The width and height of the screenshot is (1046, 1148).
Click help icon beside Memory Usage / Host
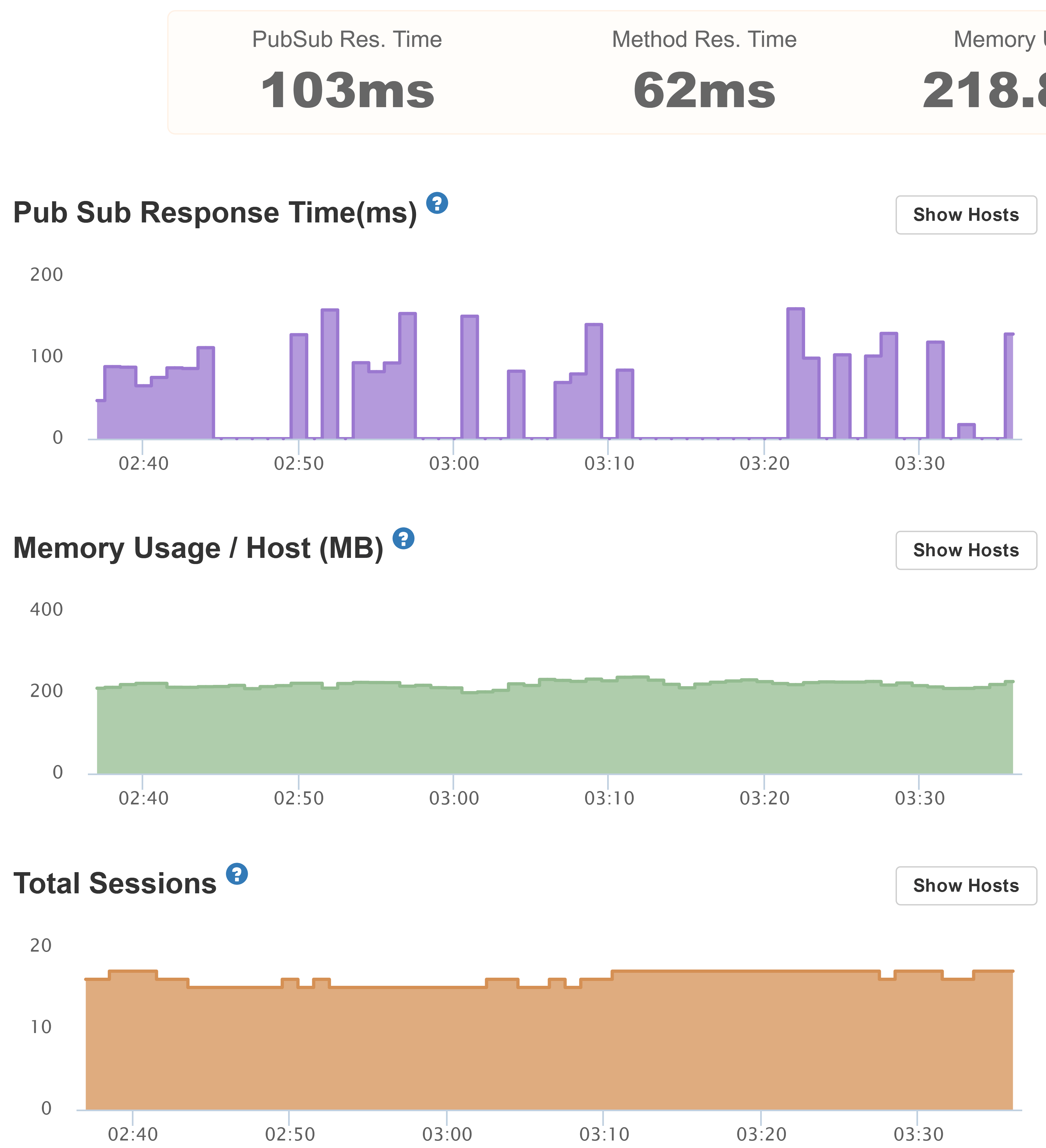(x=403, y=539)
